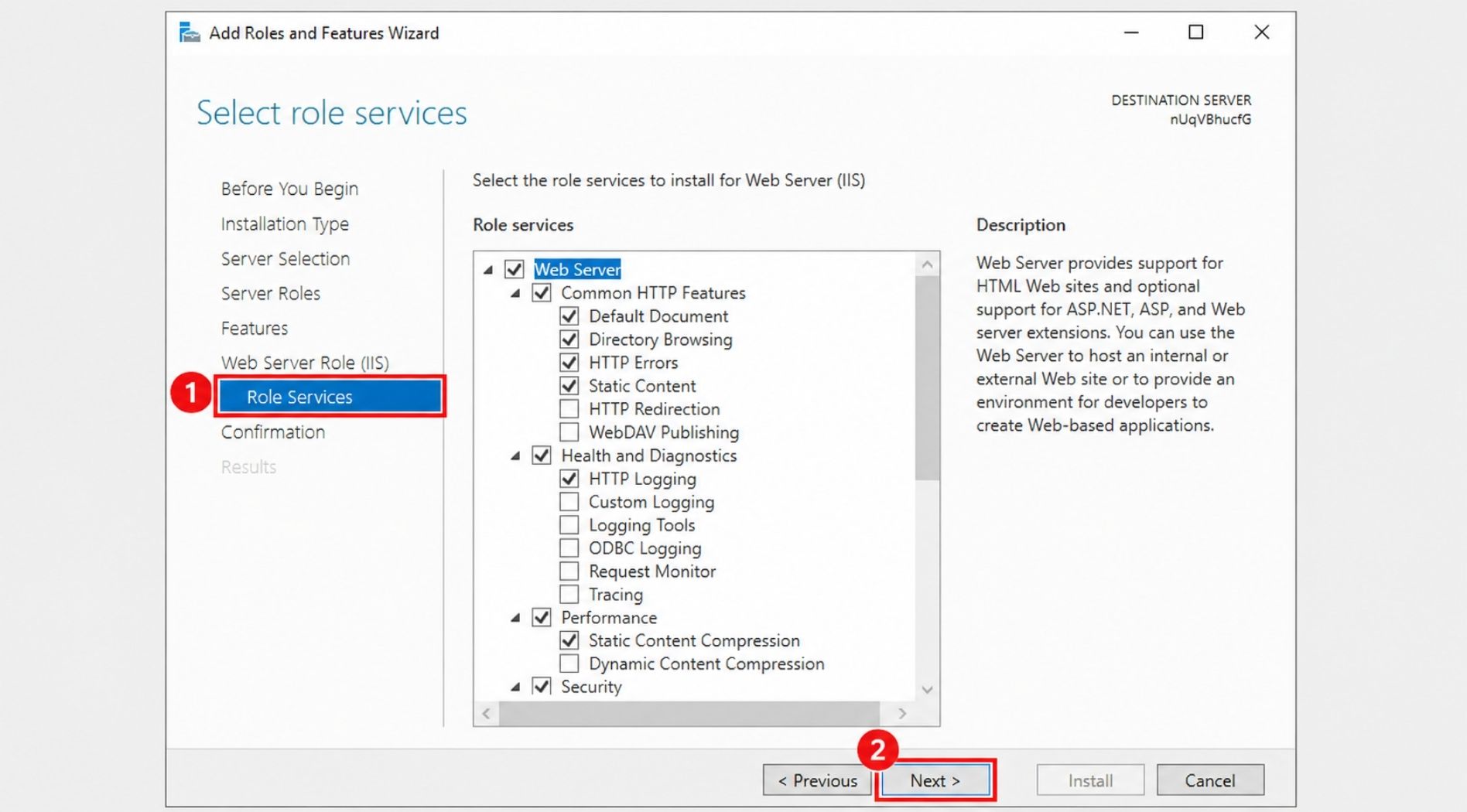The height and width of the screenshot is (812, 1467).
Task: Maximize the wizard window
Action: click(x=1196, y=32)
